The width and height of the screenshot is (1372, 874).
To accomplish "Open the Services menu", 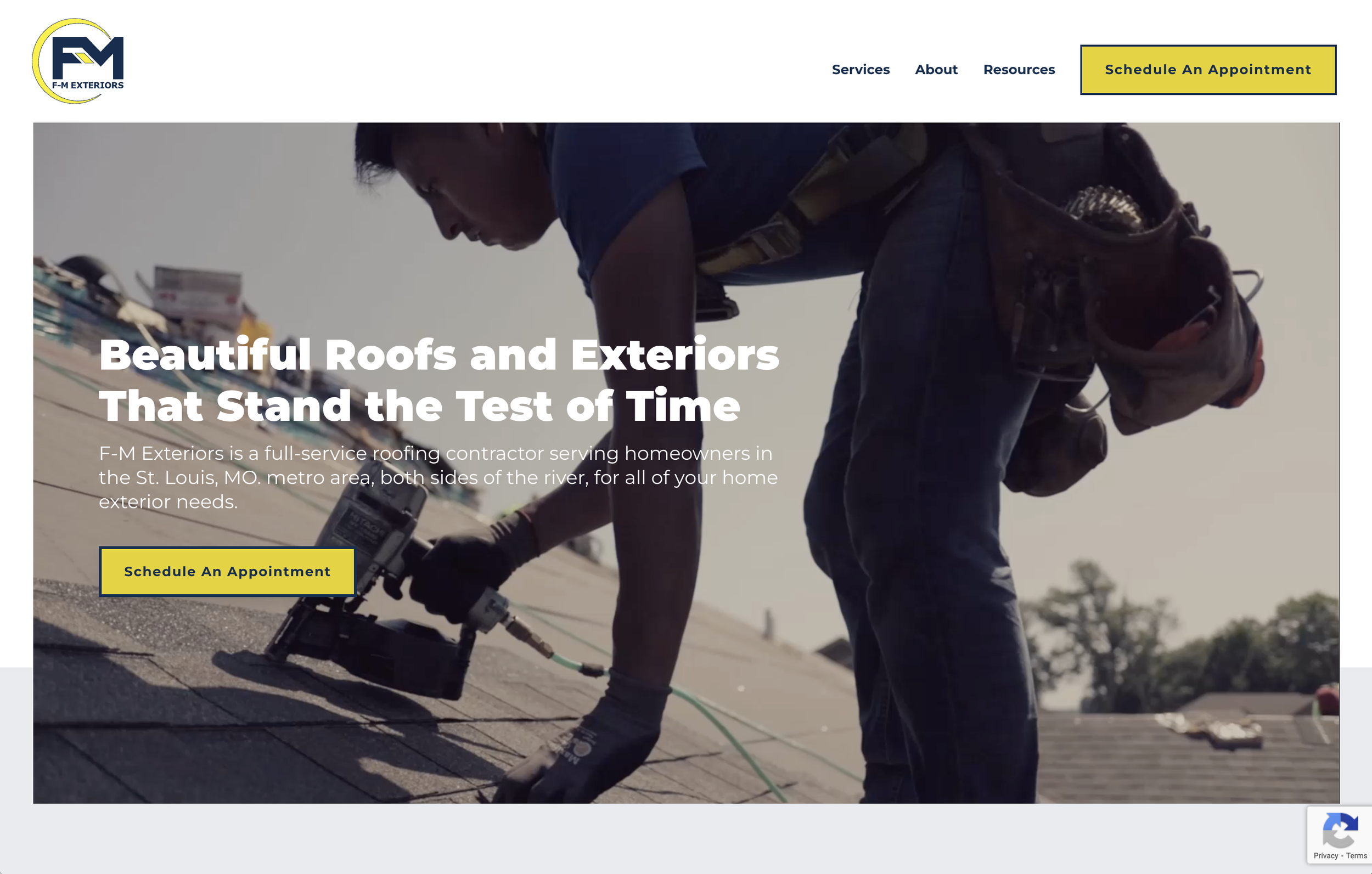I will (861, 70).
